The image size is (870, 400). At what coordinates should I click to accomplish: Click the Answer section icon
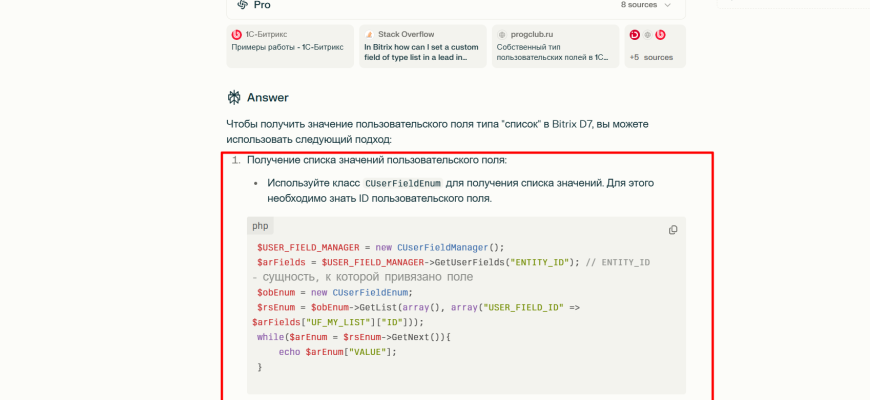coord(234,97)
